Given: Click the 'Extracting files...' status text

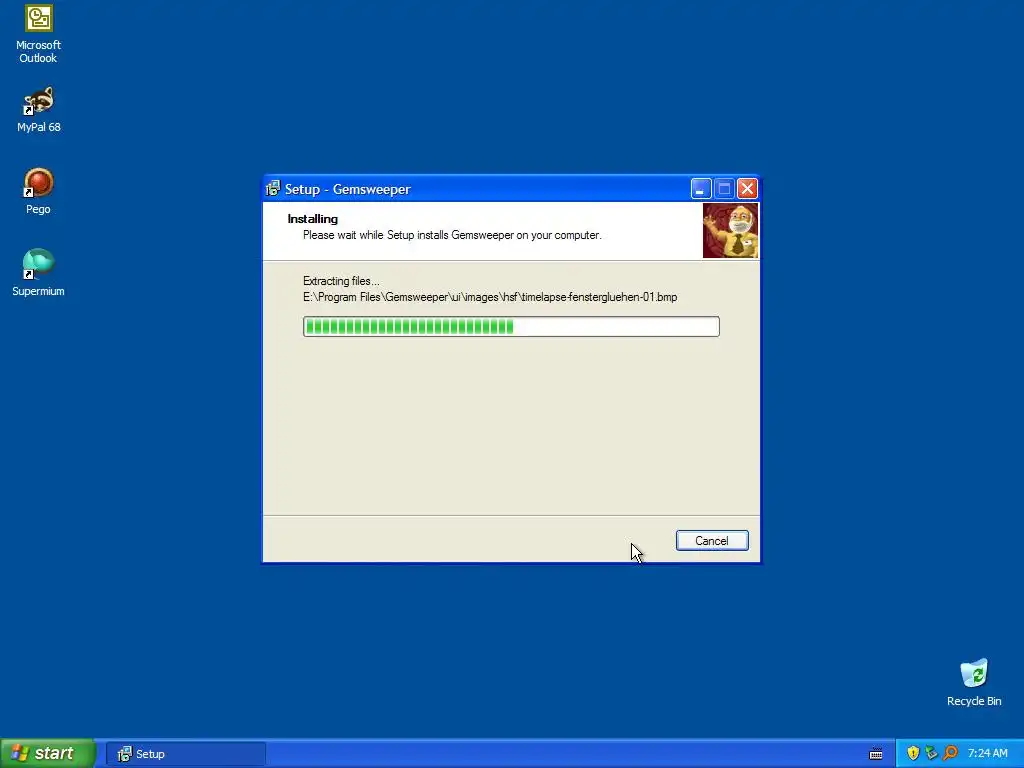Looking at the screenshot, I should pyautogui.click(x=341, y=281).
